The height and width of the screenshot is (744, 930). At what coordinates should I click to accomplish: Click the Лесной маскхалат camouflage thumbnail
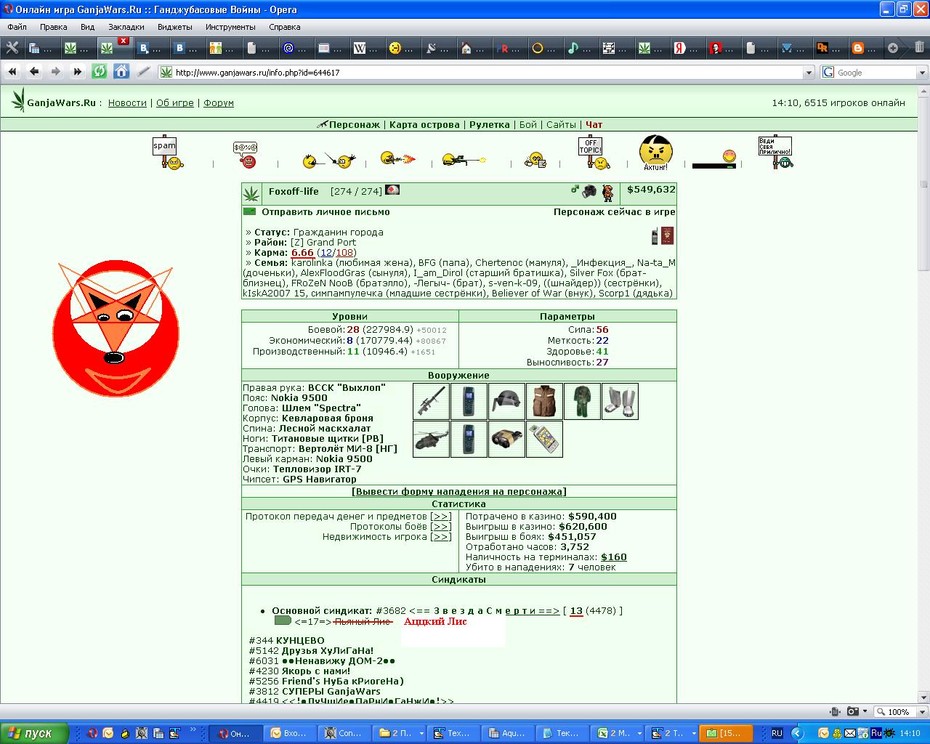(x=582, y=402)
